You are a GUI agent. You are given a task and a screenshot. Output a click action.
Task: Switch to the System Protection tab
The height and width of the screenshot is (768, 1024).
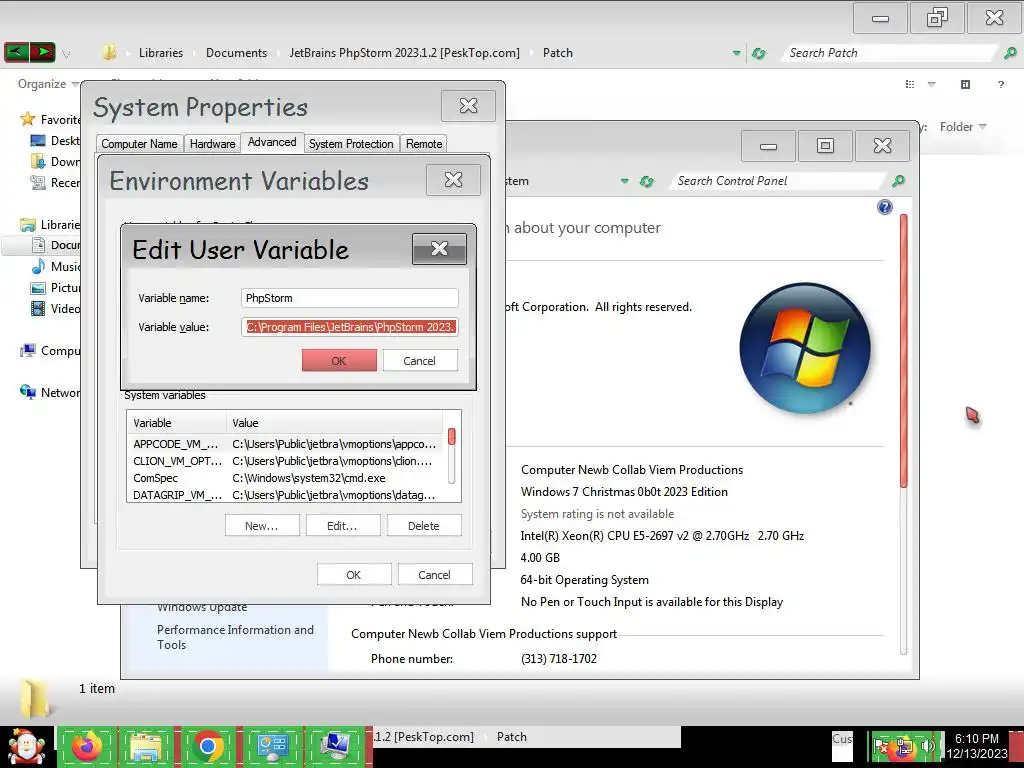pos(351,144)
